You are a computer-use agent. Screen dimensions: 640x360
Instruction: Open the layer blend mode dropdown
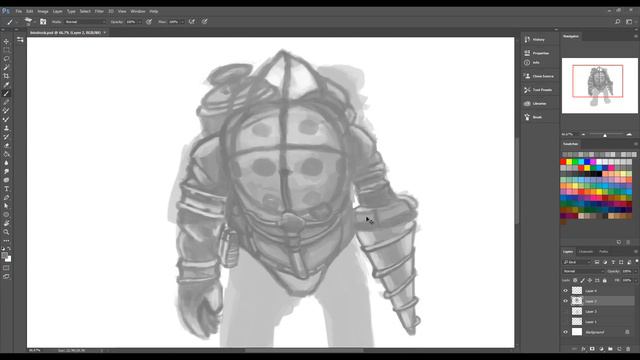[583, 271]
